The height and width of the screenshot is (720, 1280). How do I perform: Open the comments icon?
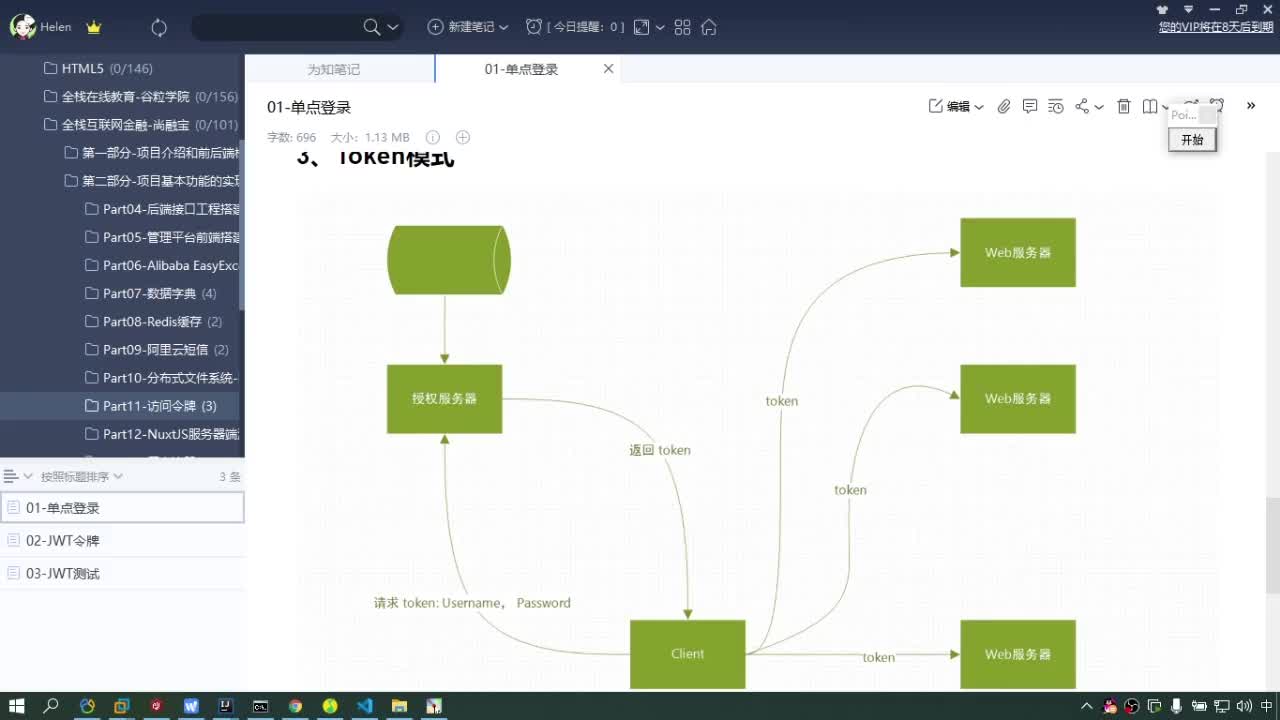tap(1030, 106)
